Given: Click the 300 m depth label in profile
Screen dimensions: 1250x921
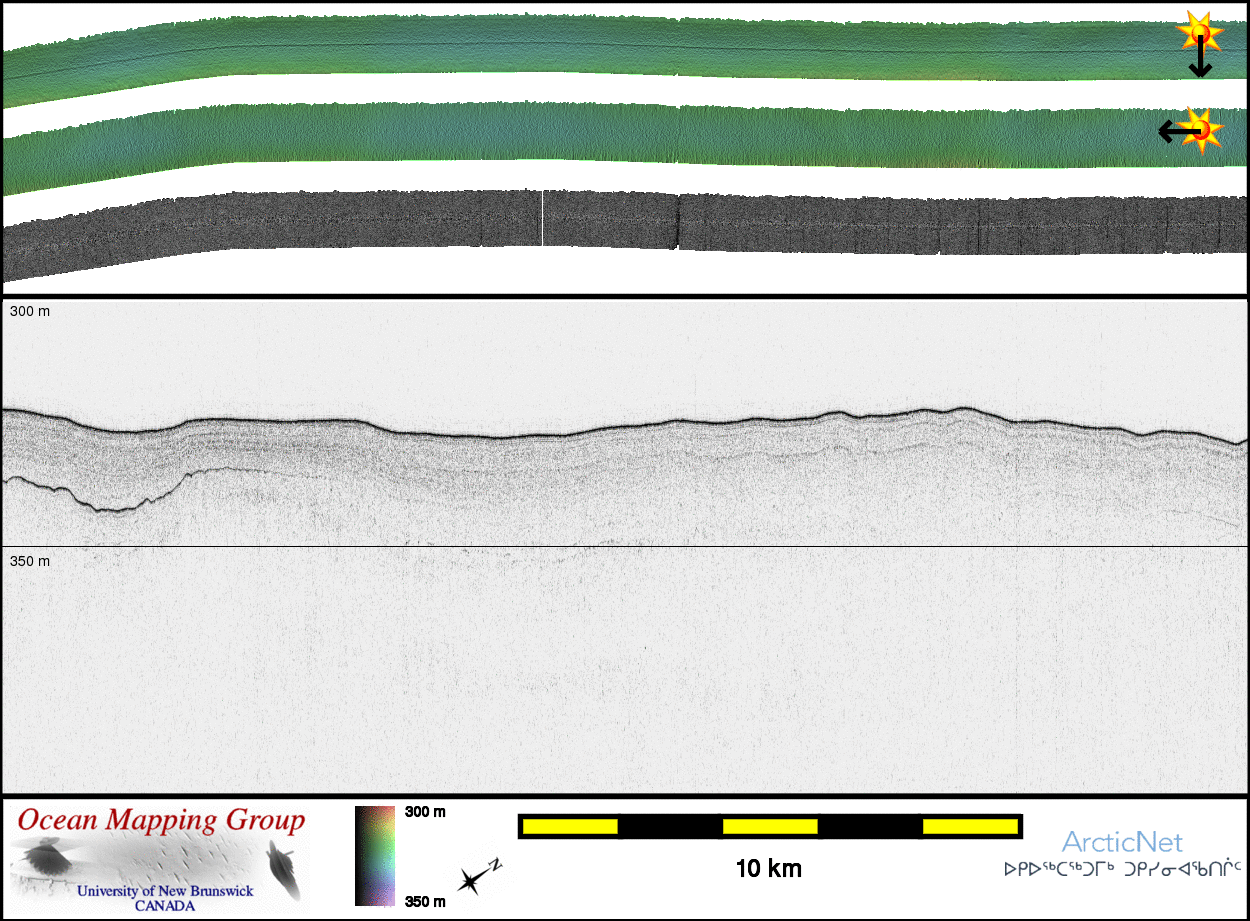Looking at the screenshot, I should (30, 312).
